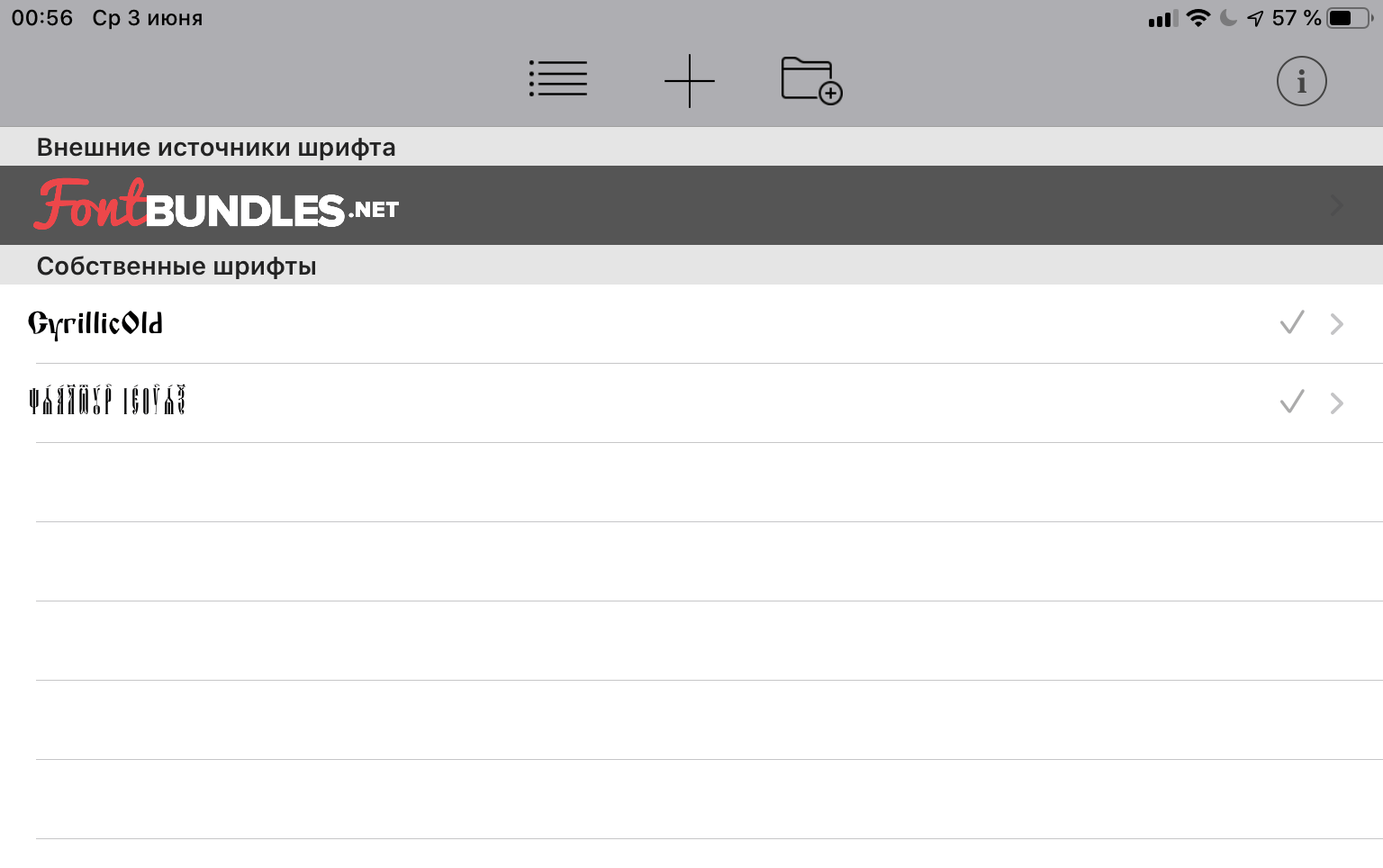Image resolution: width=1383 pixels, height=868 pixels.
Task: Tap the 00:56 clock in the status bar
Action: [42, 18]
